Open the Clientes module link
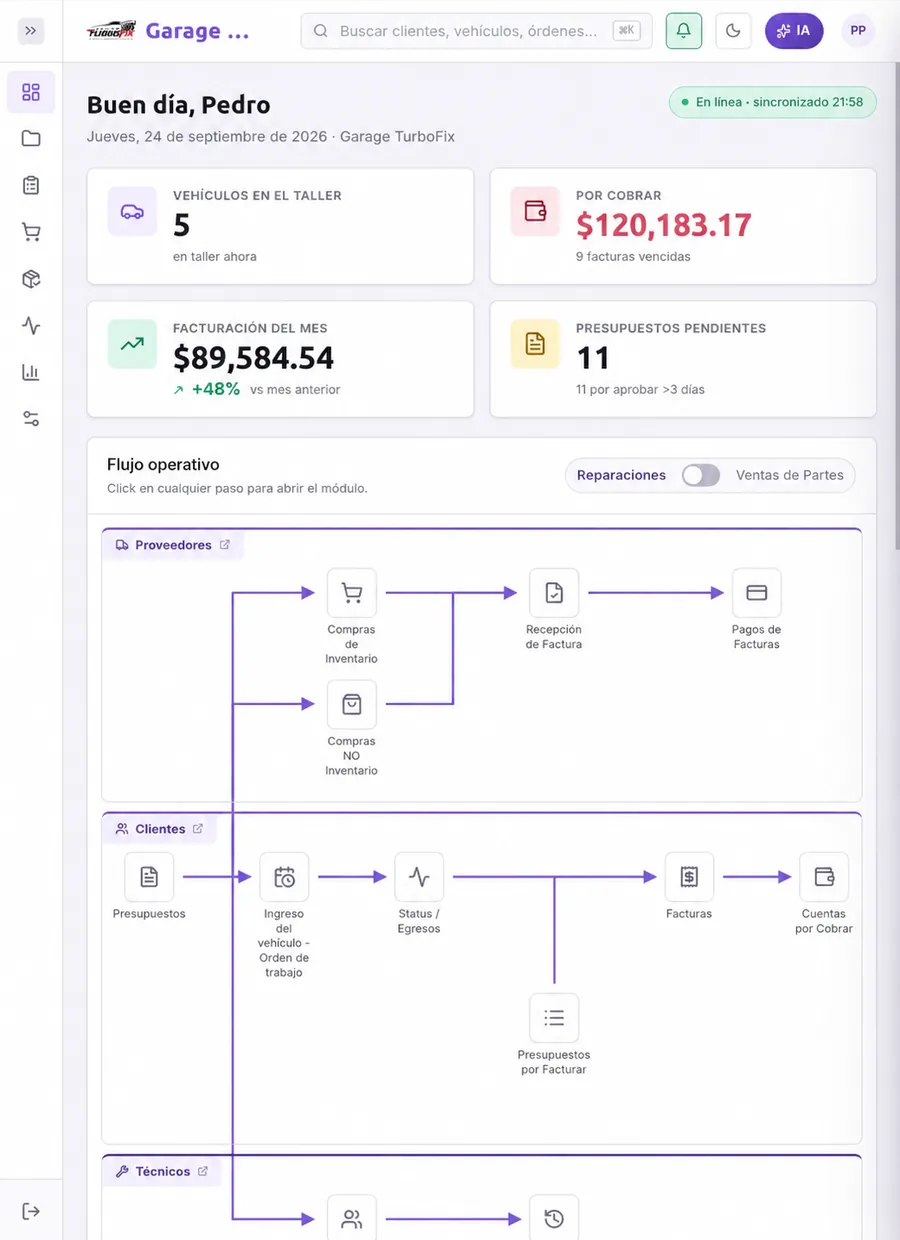Screen dimensions: 900x1240 [160, 829]
